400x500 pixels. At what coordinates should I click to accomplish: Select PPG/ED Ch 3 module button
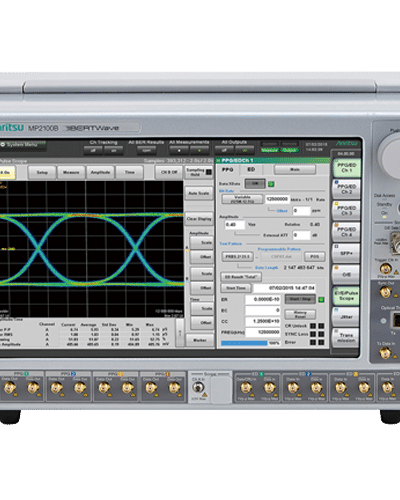(346, 211)
